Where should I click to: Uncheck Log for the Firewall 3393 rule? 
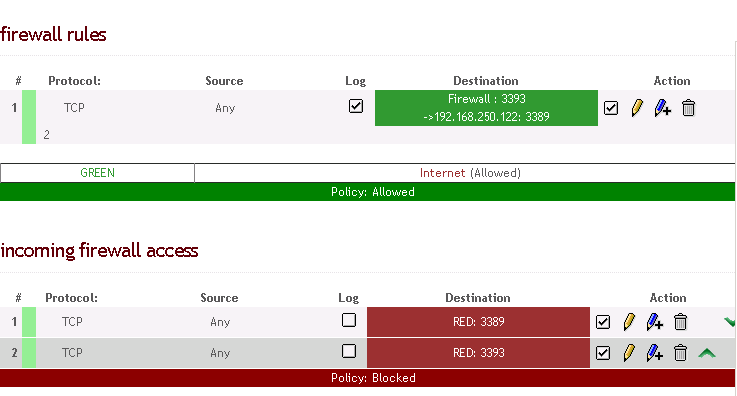pyautogui.click(x=356, y=106)
